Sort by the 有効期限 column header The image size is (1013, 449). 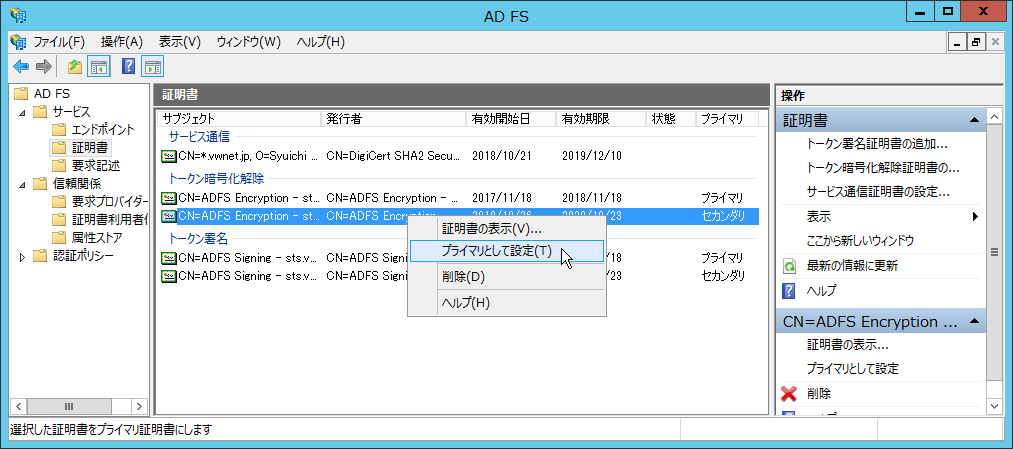coord(601,119)
